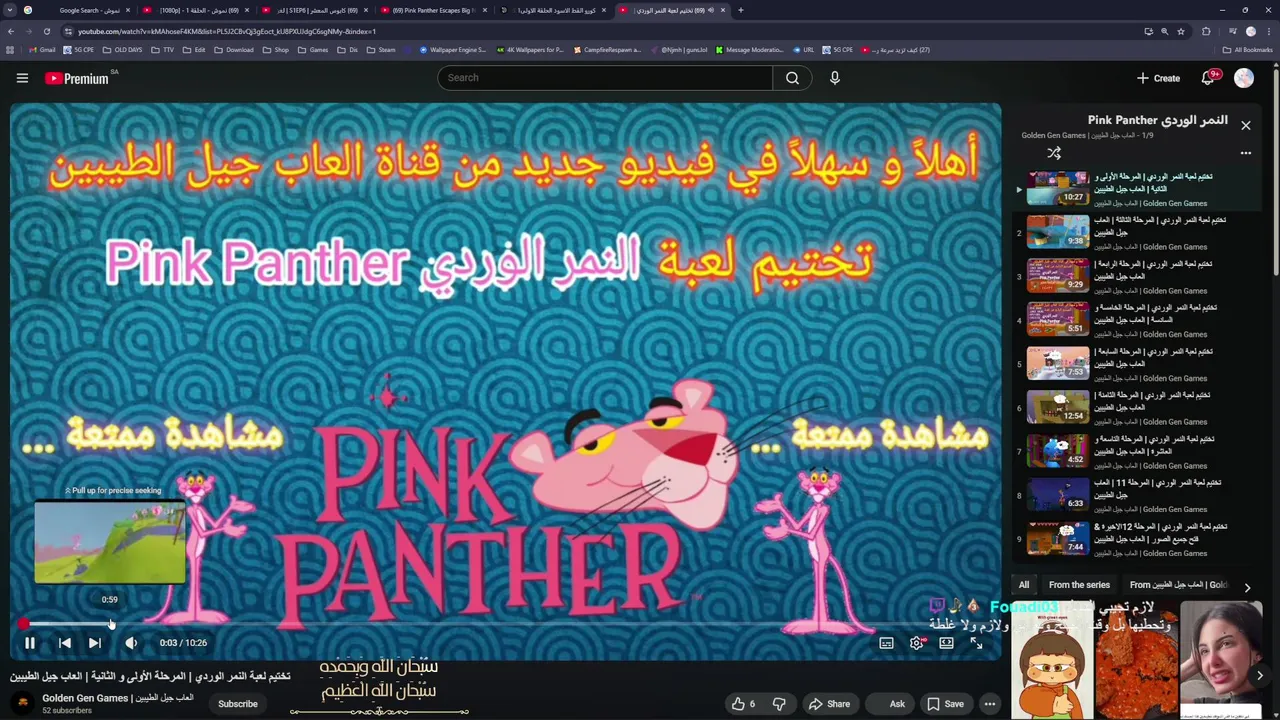Switch to the Pink Panther Escapes tab
Image resolution: width=1280 pixels, height=720 pixels.
(435, 10)
